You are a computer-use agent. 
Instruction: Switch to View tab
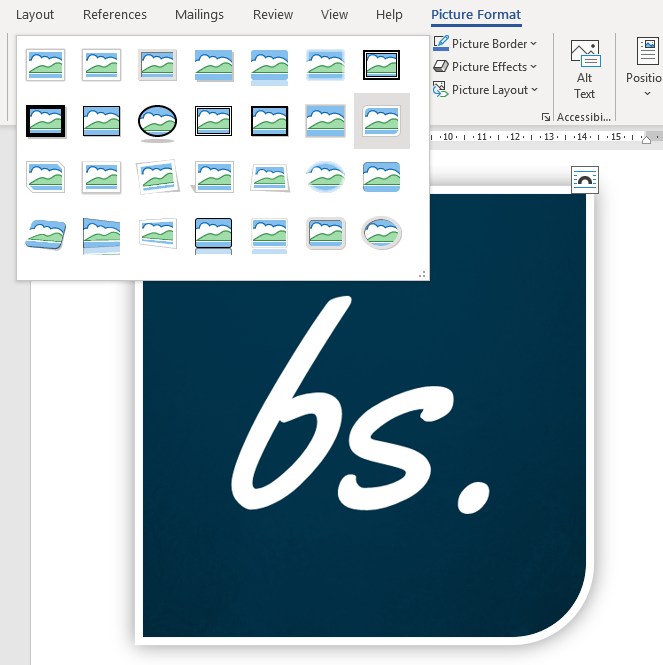(334, 14)
